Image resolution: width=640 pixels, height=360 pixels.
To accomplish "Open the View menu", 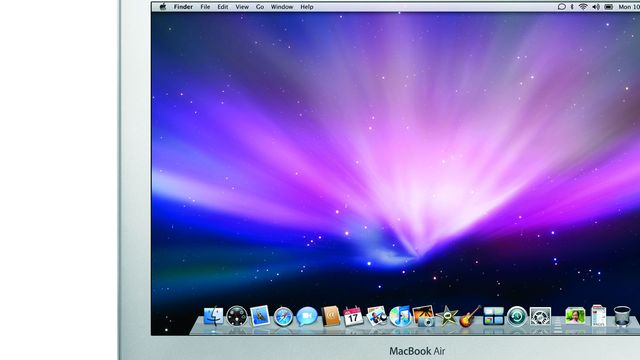I will [x=242, y=7].
